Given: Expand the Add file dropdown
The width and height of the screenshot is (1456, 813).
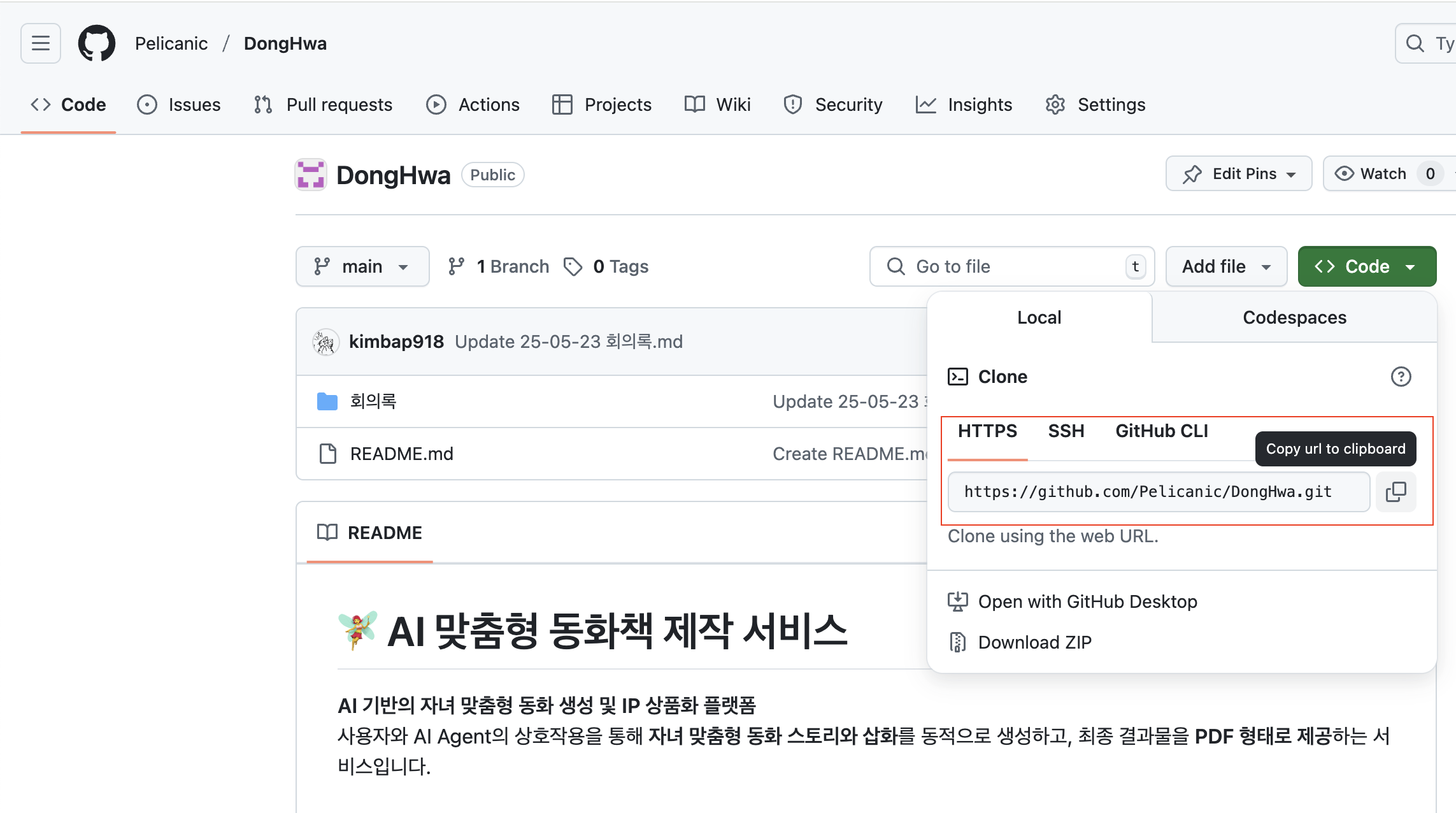Looking at the screenshot, I should [x=1226, y=266].
